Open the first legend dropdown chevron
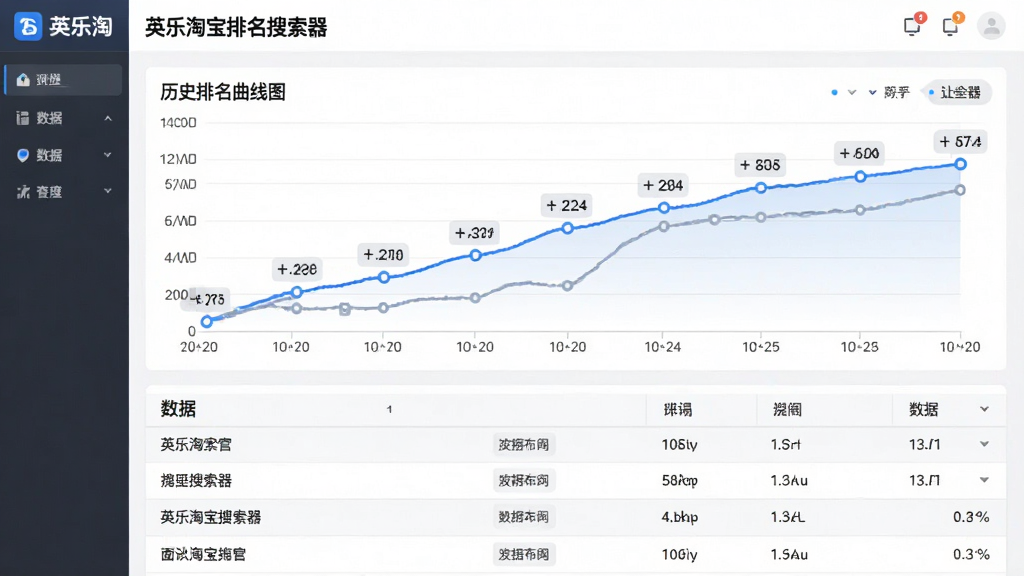This screenshot has width=1024, height=576. click(852, 93)
